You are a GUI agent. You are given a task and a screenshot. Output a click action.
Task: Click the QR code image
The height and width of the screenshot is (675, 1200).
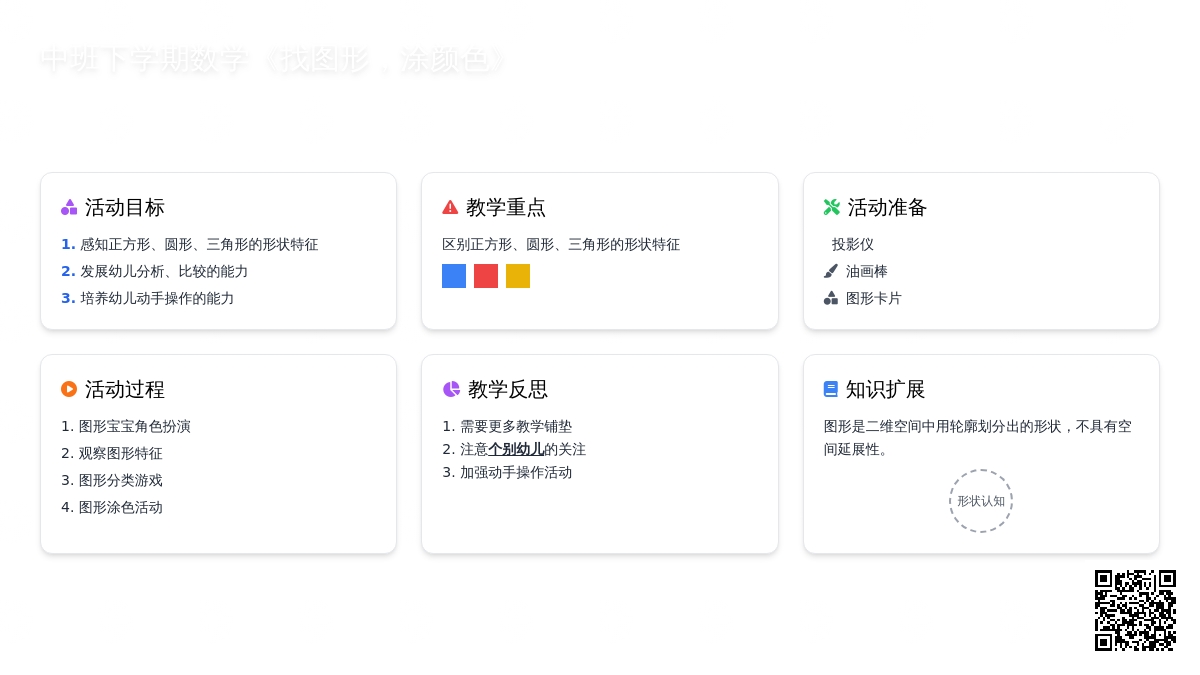coord(1135,610)
